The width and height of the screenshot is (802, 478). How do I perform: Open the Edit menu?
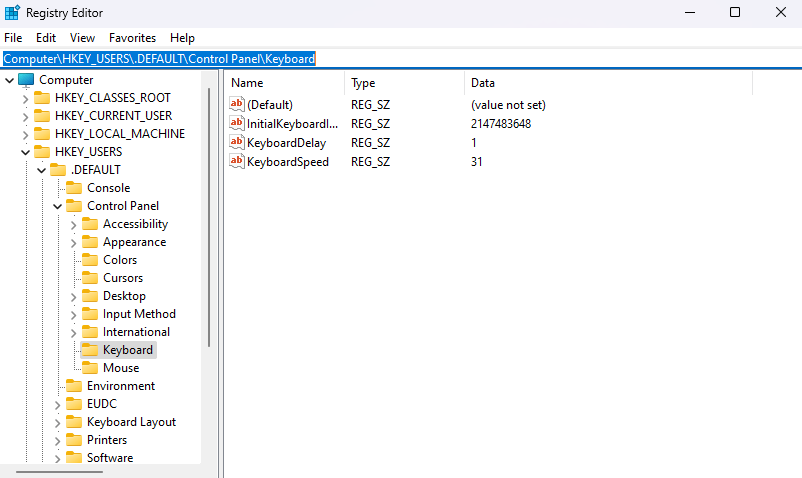(x=46, y=38)
